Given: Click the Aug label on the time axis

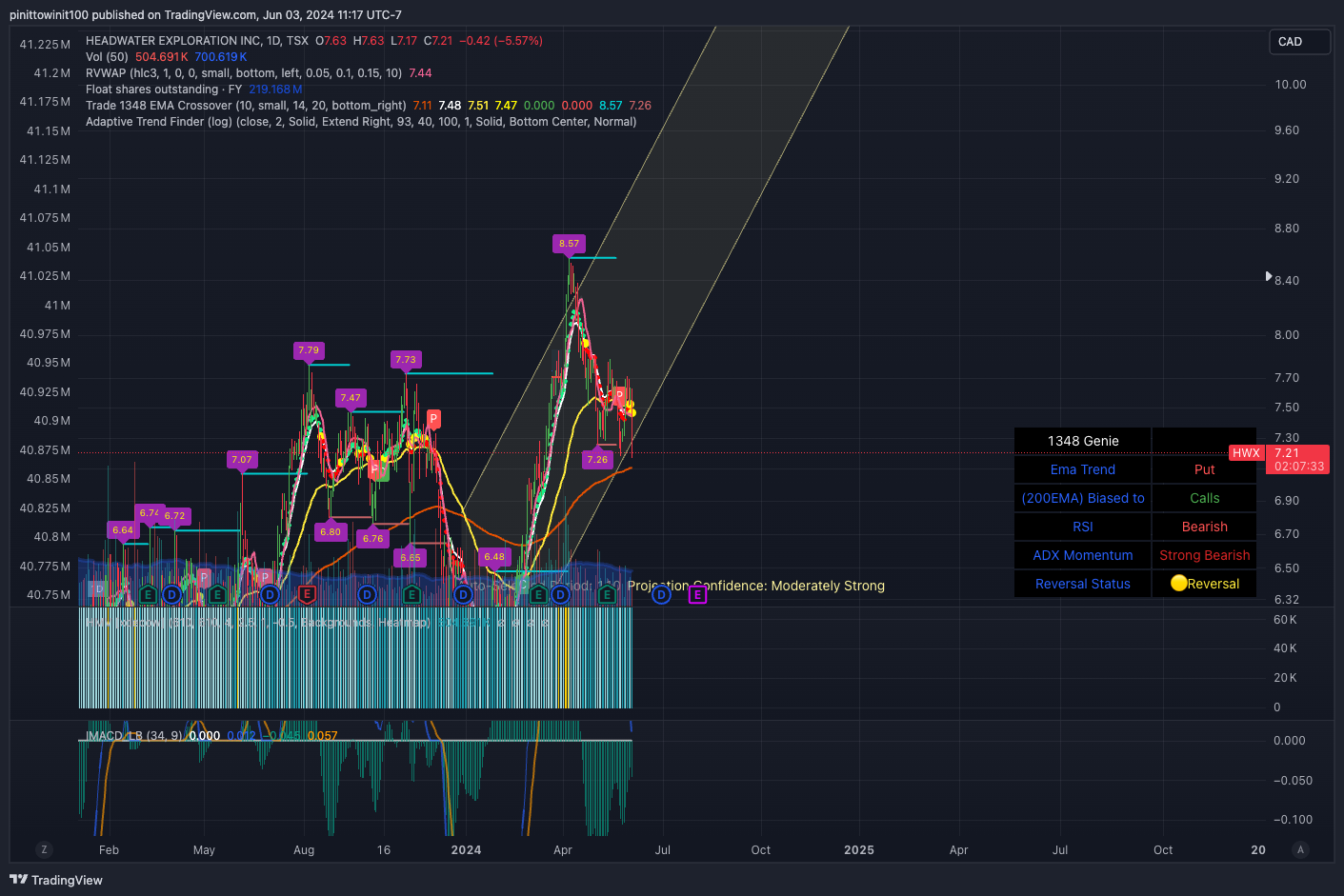Looking at the screenshot, I should [304, 850].
